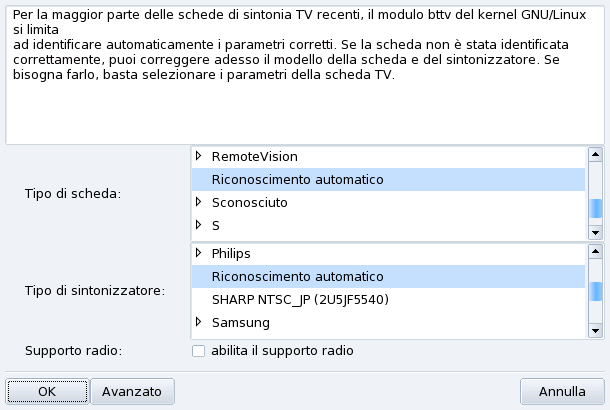The height and width of the screenshot is (410, 610).
Task: Click the card list scroll-up arrow
Action: point(595,155)
